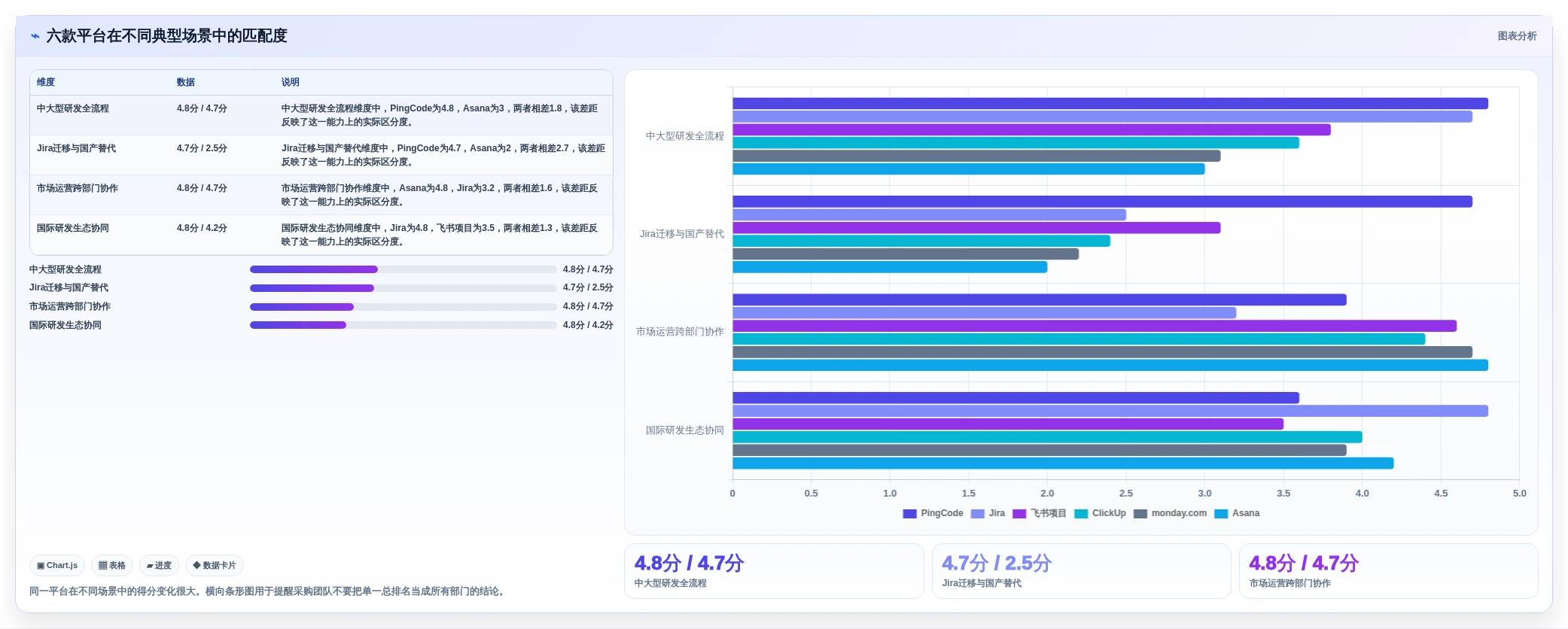
Task: Click the table cell reading 4.7分 / 2.5分
Action: [x=202, y=148]
